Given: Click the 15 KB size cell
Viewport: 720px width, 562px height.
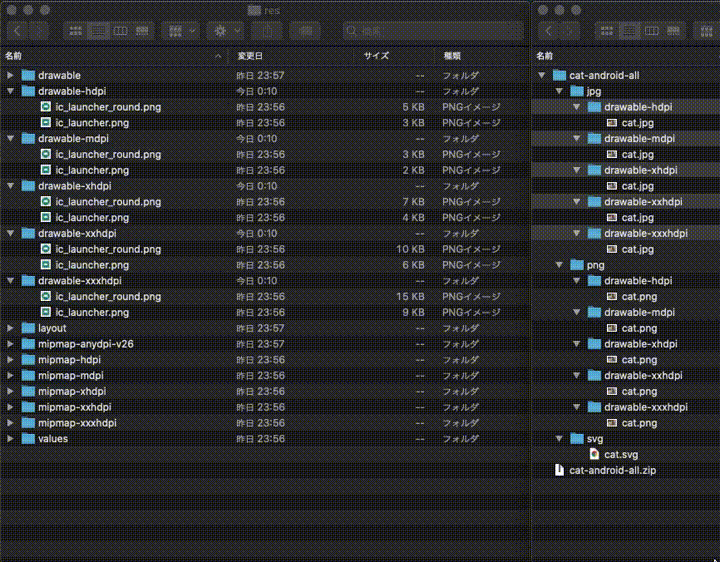Looking at the screenshot, I should point(411,297).
